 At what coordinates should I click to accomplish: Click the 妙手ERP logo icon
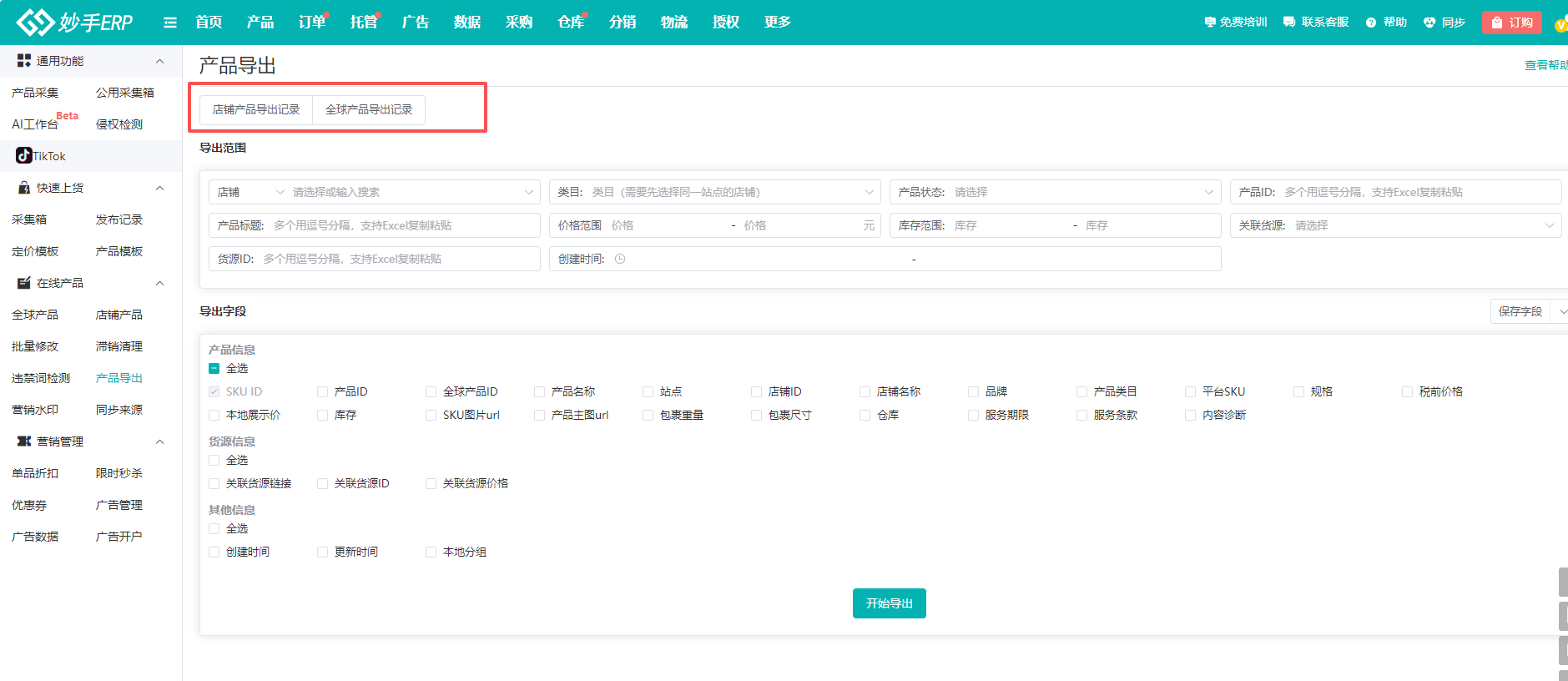tap(35, 23)
